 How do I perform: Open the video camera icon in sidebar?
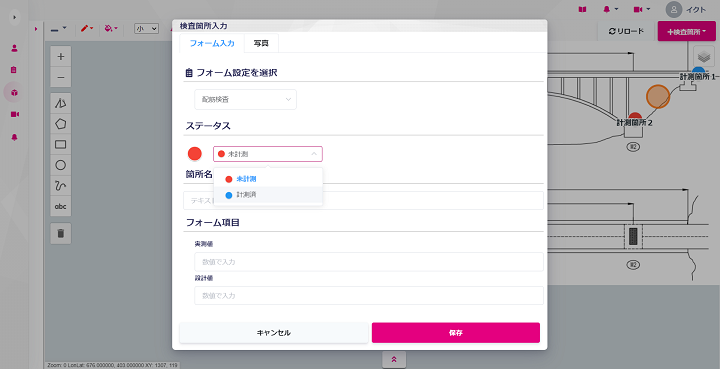pos(15,114)
